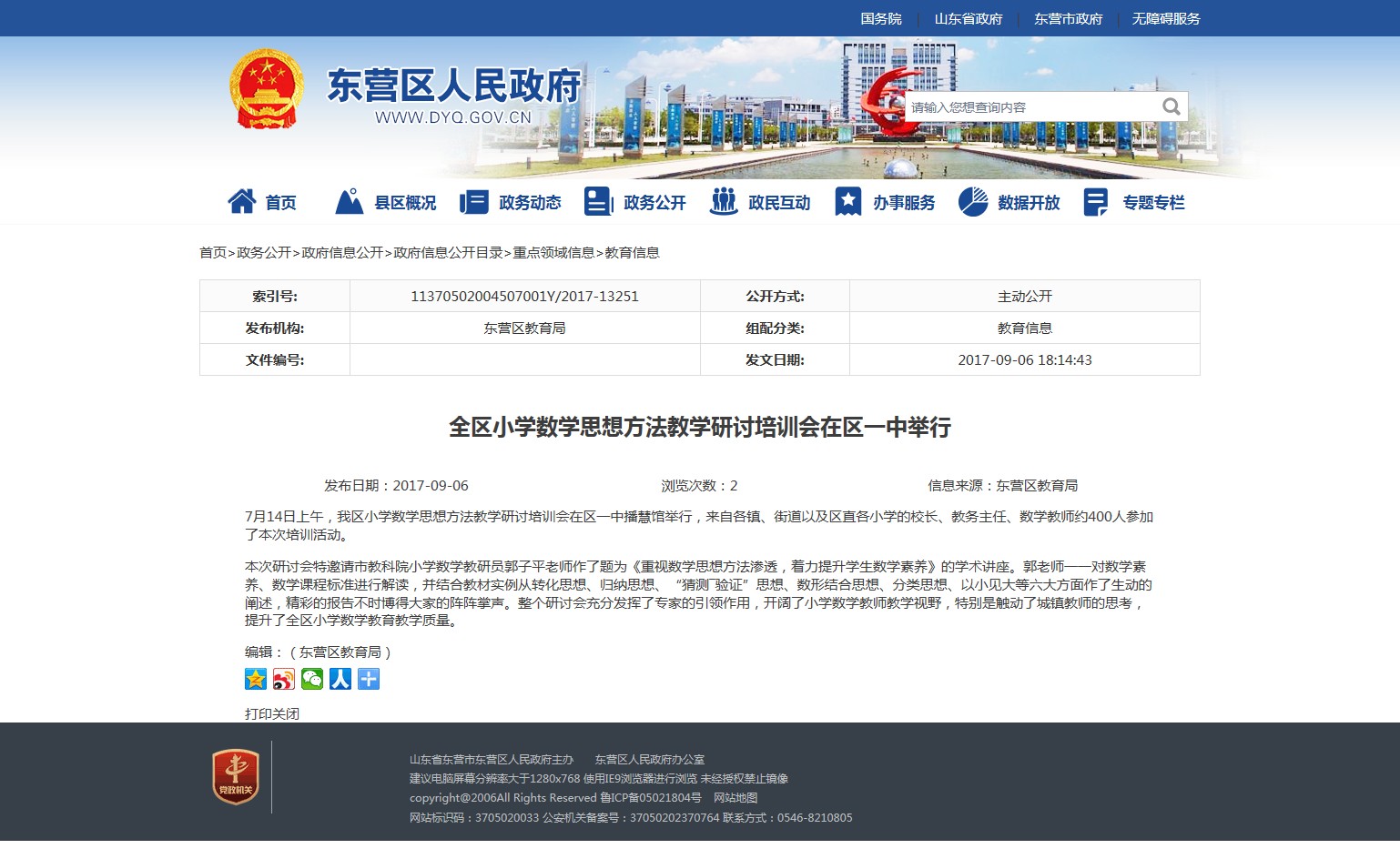The image size is (1400, 859).
Task: Click the search magnifier icon
Action: click(1171, 106)
